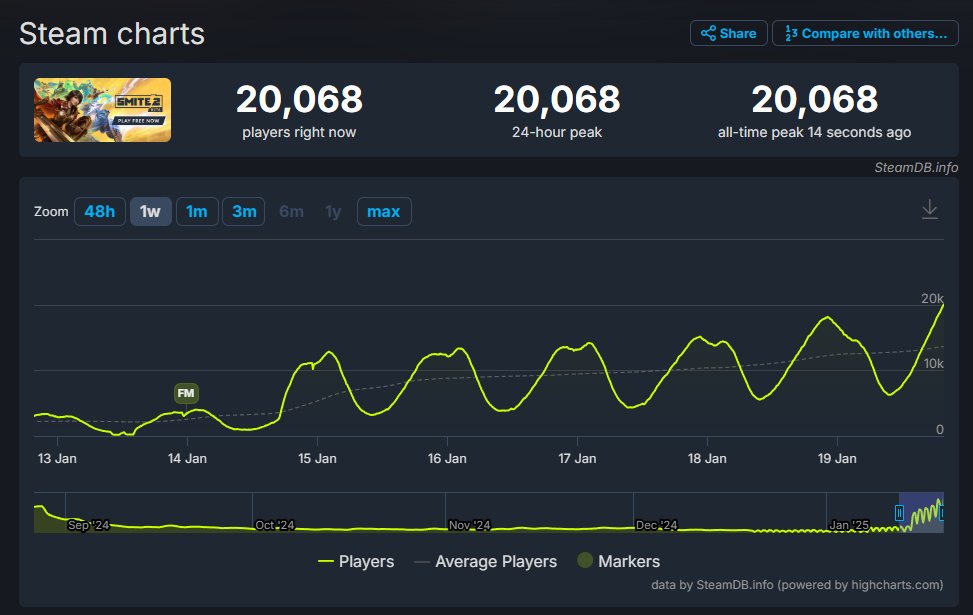Click the all-time peak 14 seconds ago text
The image size is (973, 615).
click(x=814, y=132)
